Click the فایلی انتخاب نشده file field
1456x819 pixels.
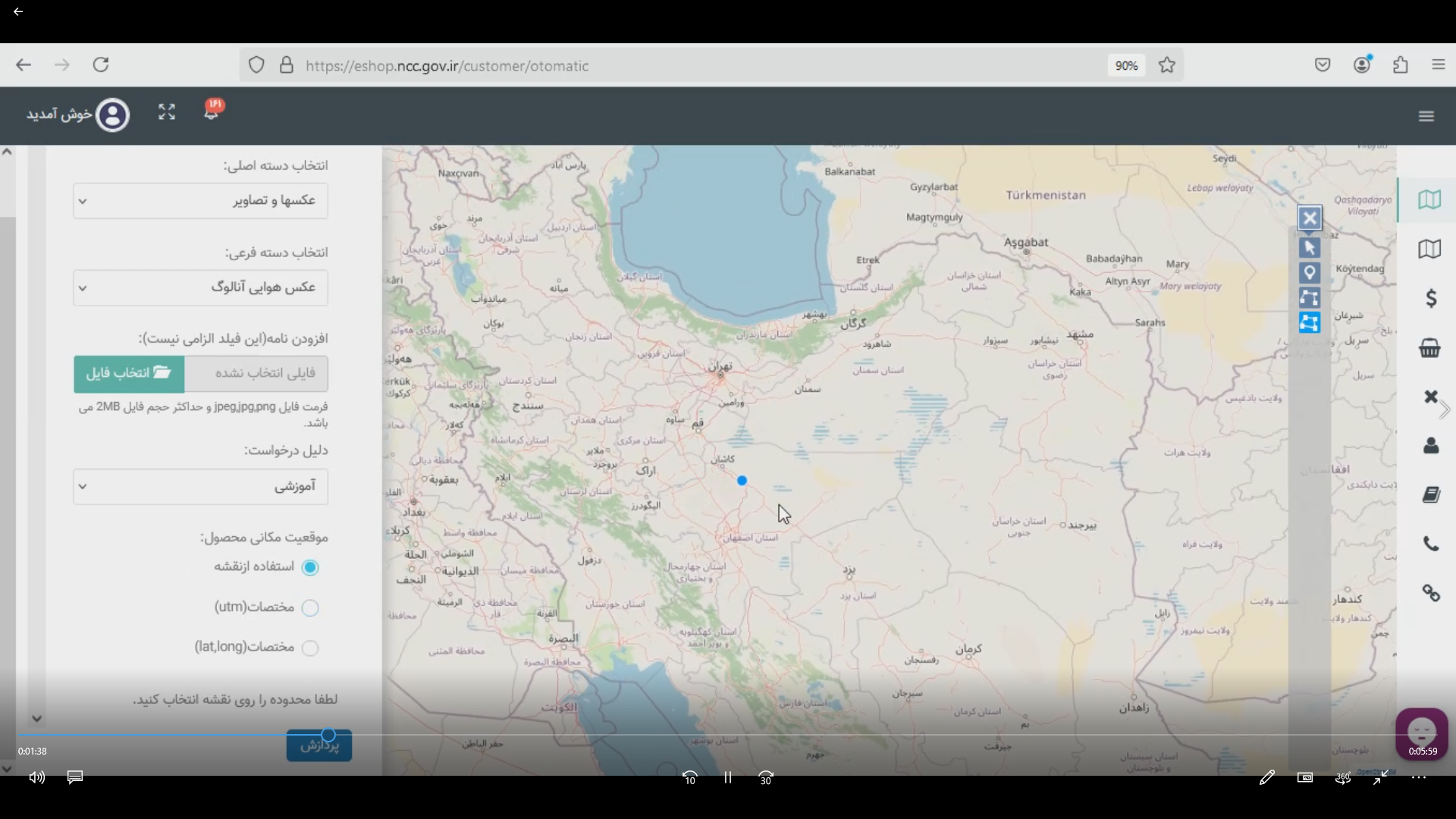(x=256, y=374)
